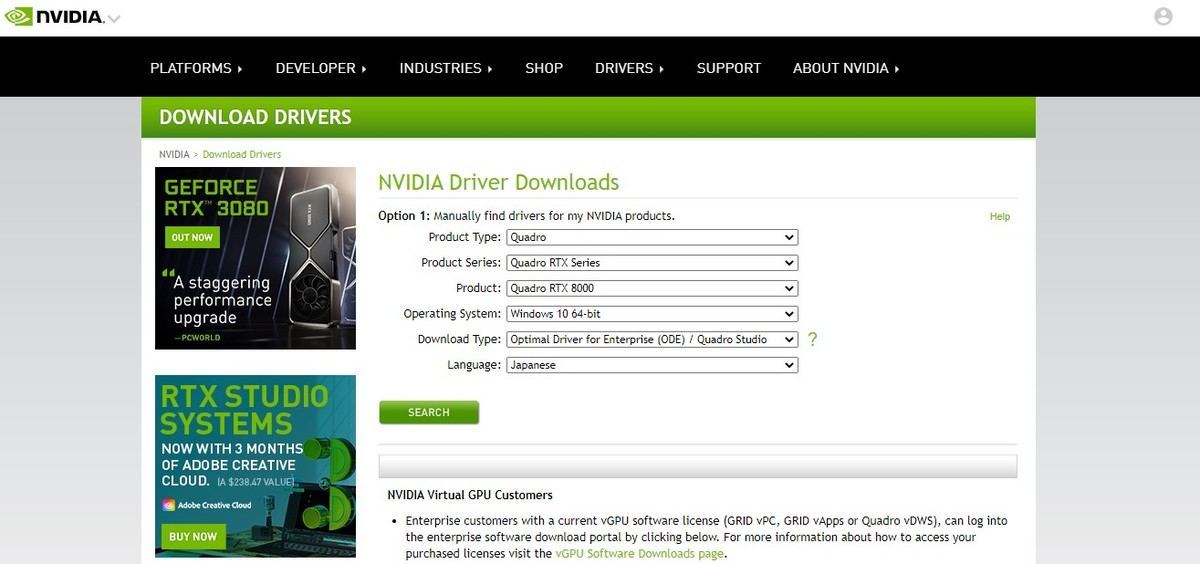
Task: Open the RTX Studio Systems ad banner
Action: click(x=255, y=466)
